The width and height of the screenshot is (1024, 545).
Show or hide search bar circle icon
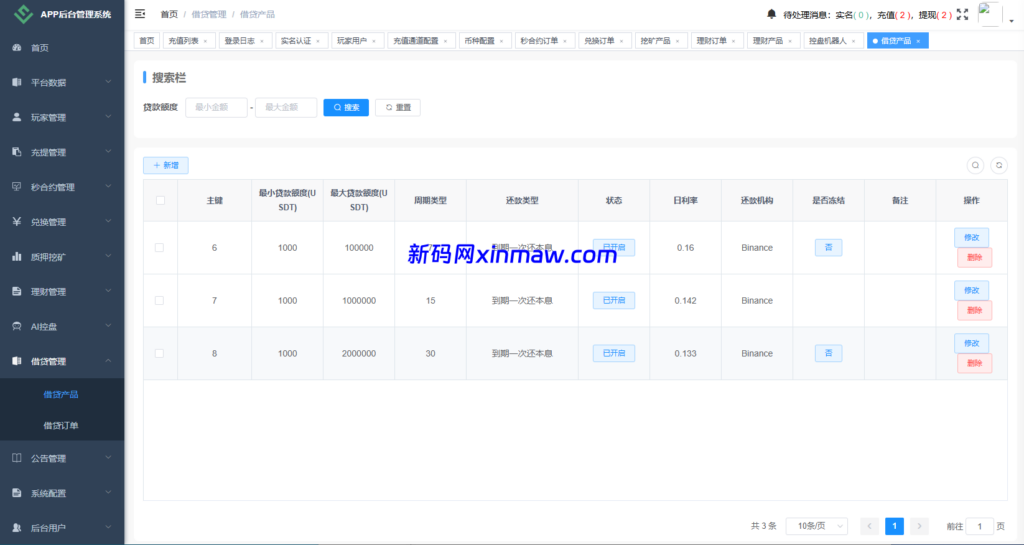975,165
